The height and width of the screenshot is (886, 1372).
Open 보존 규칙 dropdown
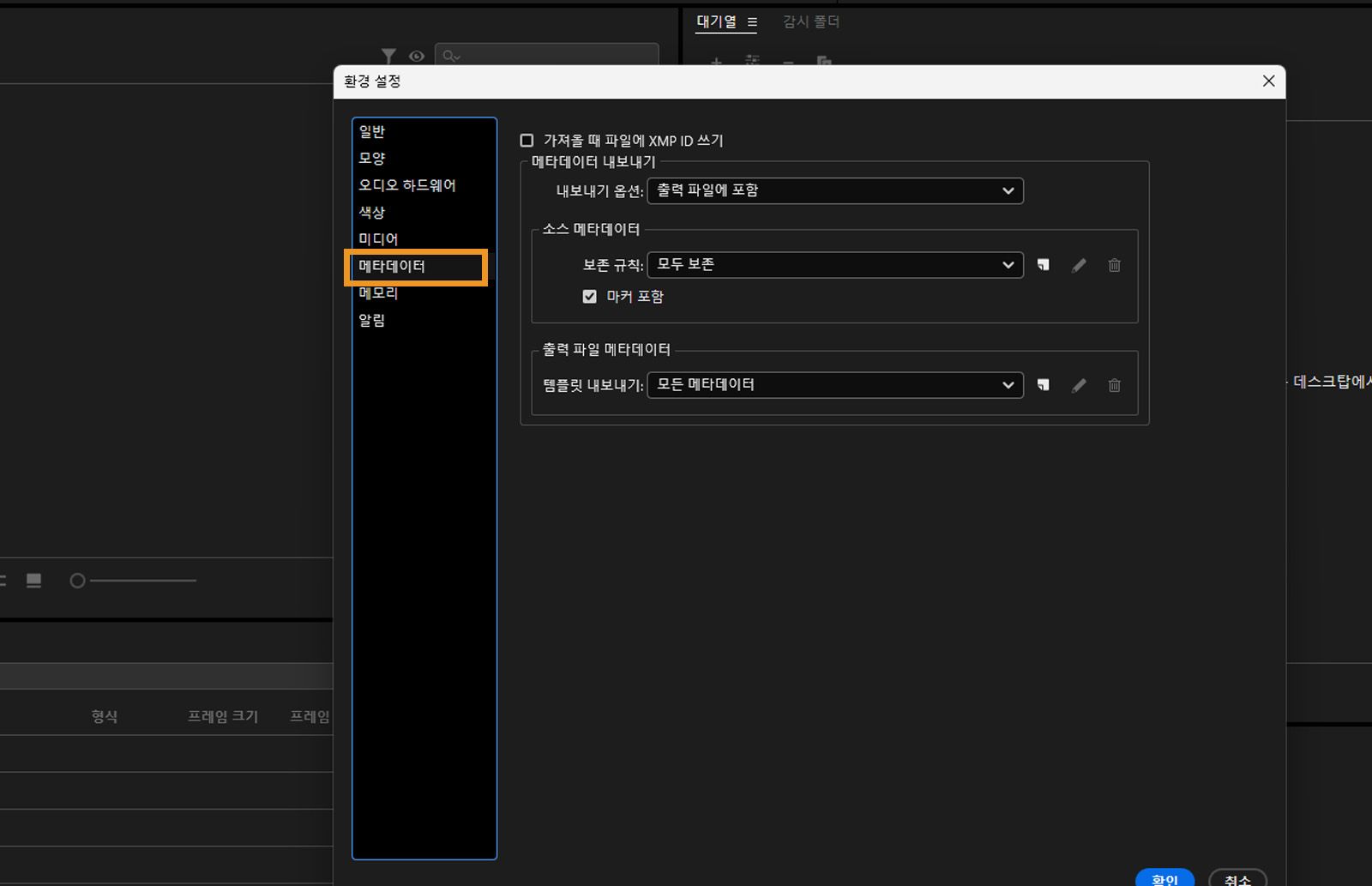(835, 265)
